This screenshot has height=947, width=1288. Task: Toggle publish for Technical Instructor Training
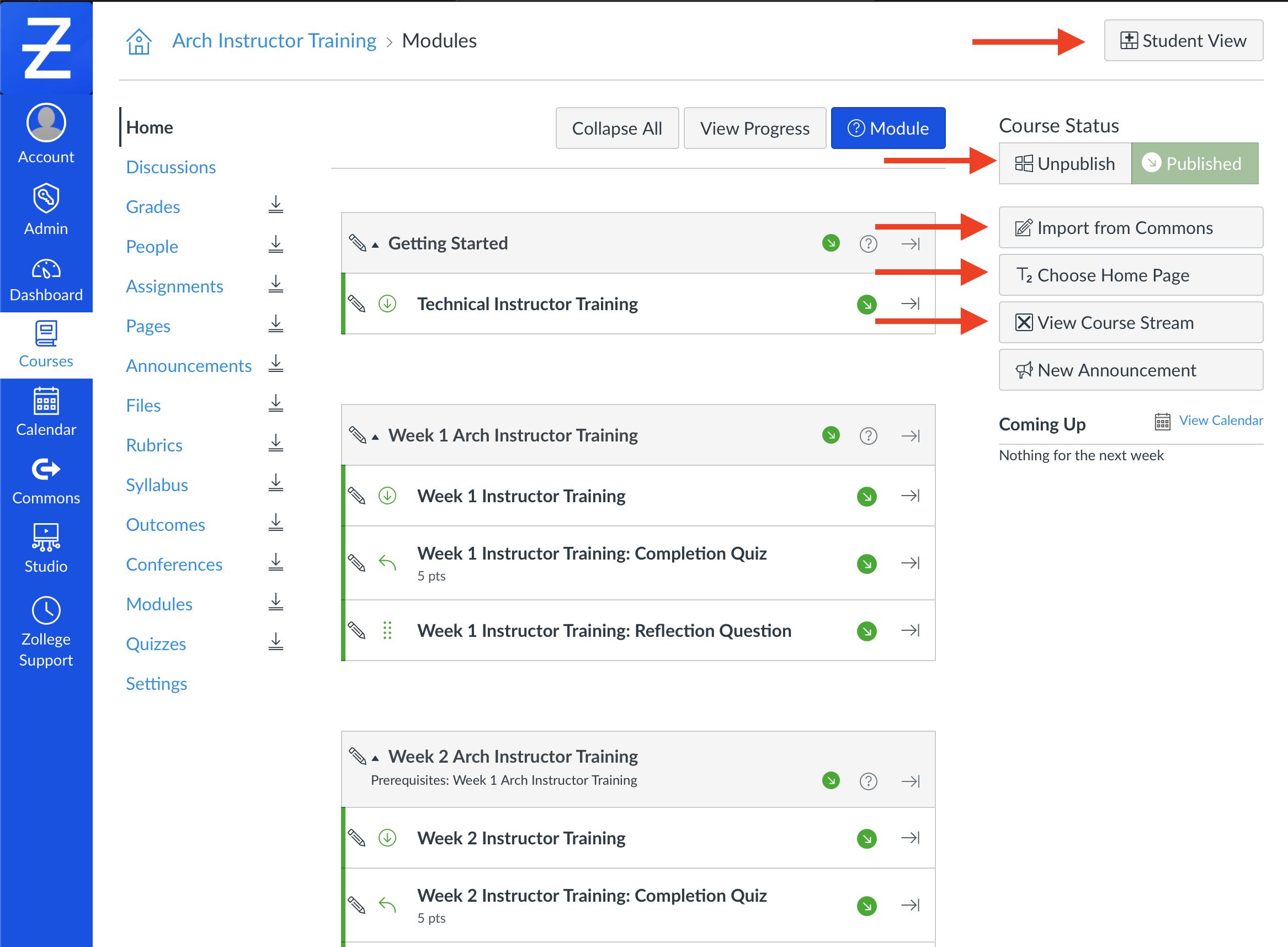tap(866, 304)
